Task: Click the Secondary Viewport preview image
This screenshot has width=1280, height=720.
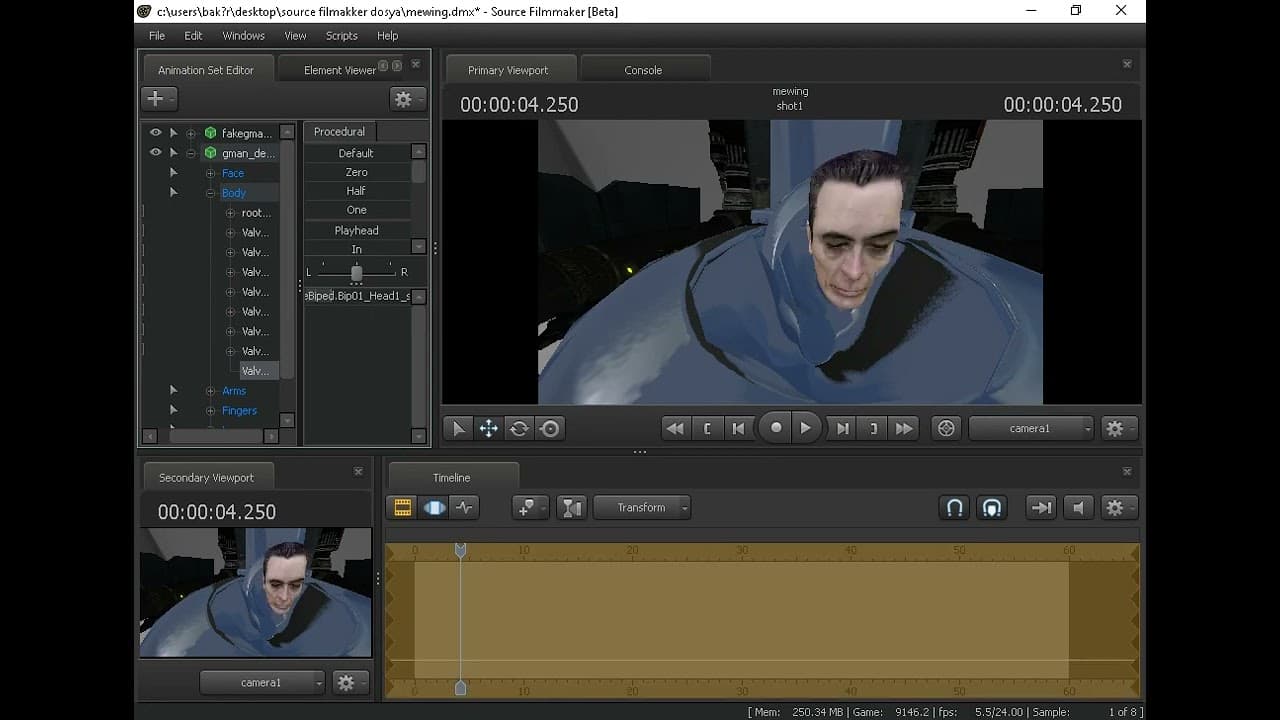Action: [256, 593]
